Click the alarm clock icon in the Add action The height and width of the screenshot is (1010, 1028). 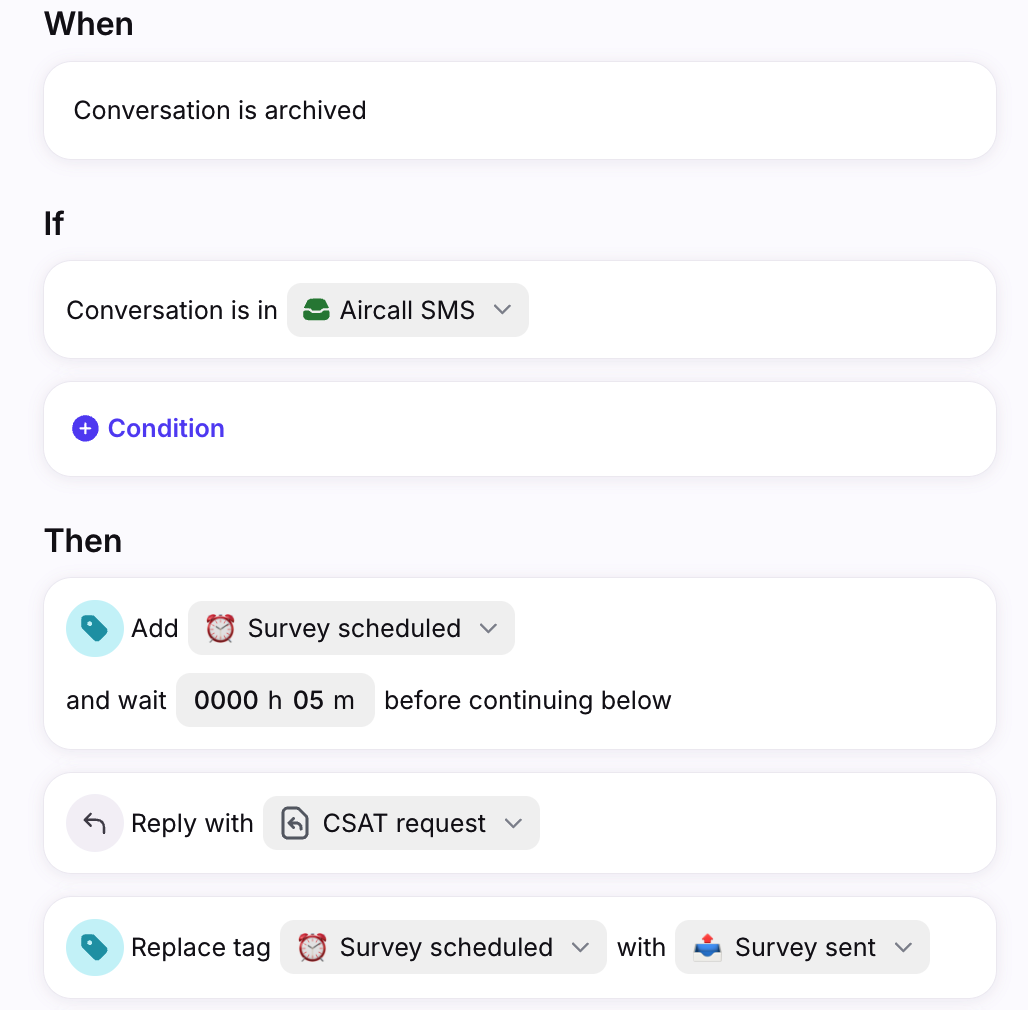(x=220, y=629)
